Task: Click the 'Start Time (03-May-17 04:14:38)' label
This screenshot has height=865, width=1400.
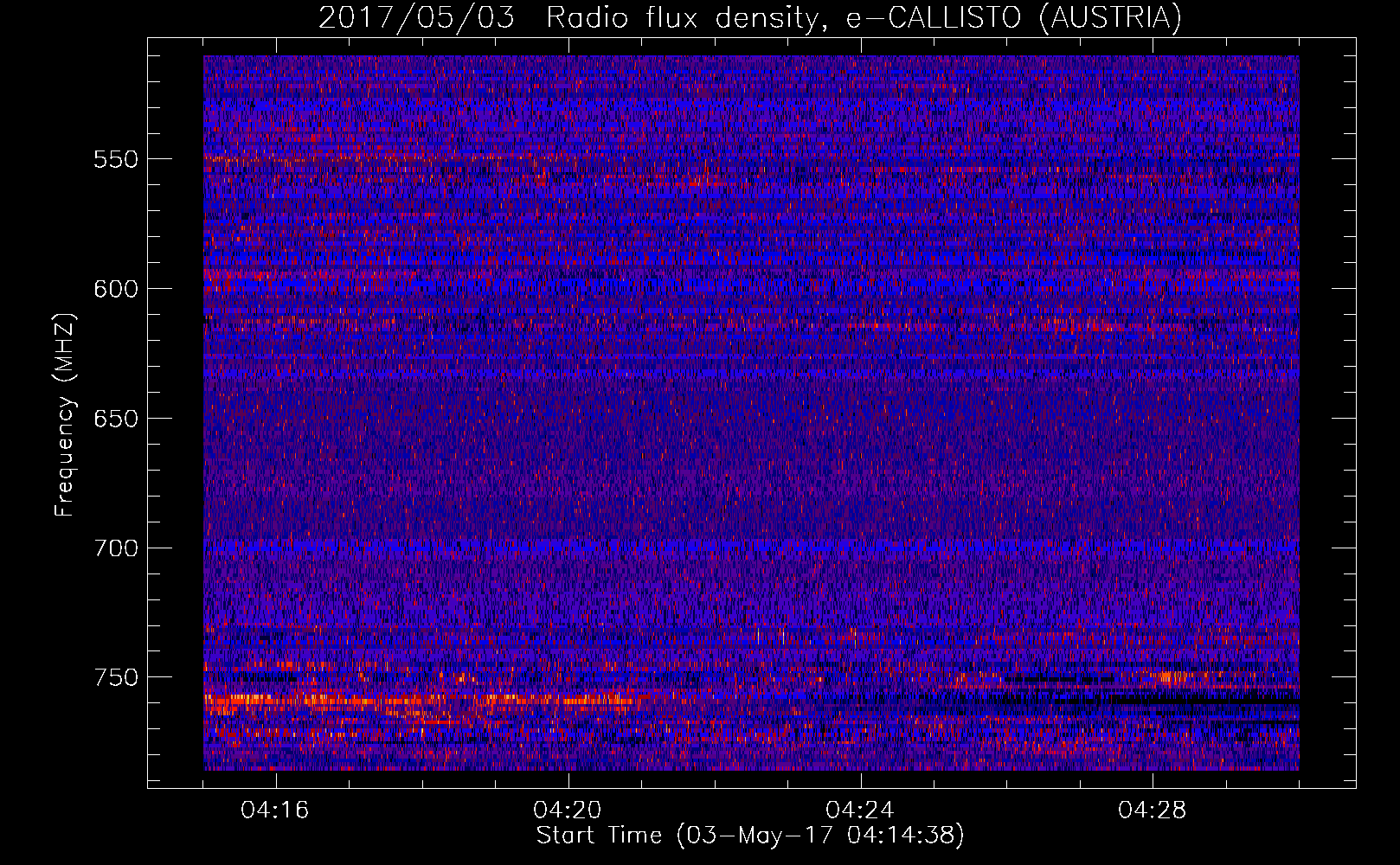Action: 750,836
